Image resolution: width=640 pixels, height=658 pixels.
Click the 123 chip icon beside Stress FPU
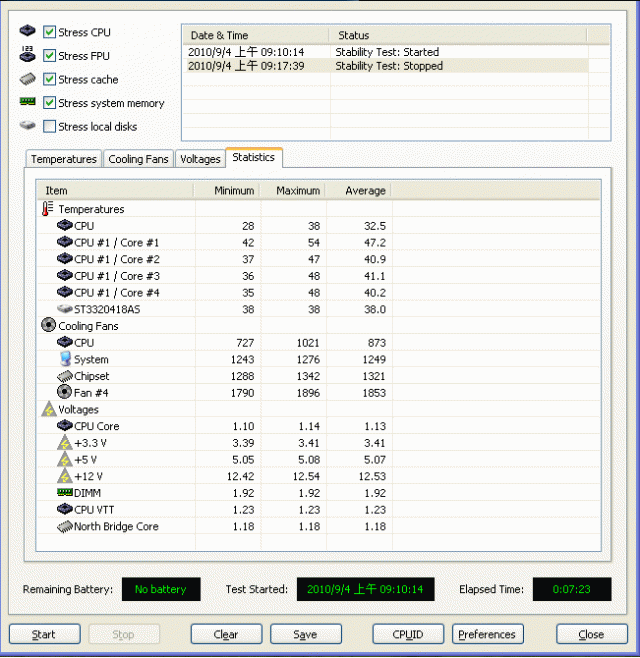tap(28, 55)
